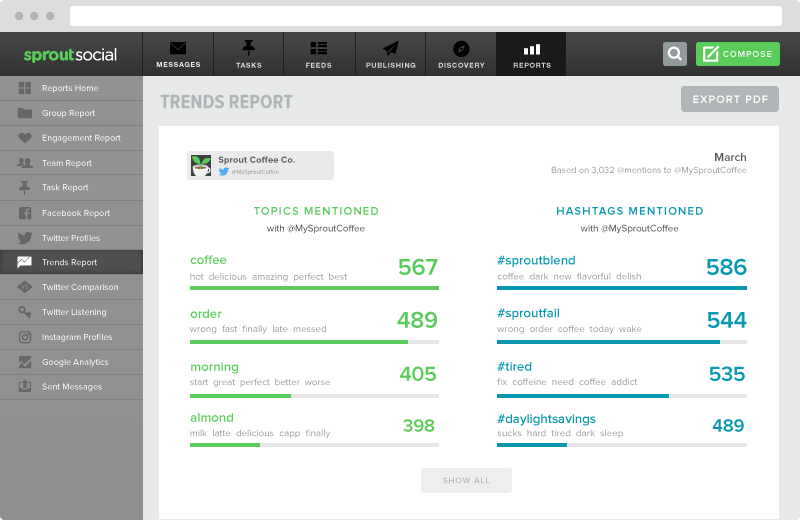Click 'Based on 3,032 @mentions' text
Viewport: 800px width, 520px height.
pyautogui.click(x=648, y=170)
